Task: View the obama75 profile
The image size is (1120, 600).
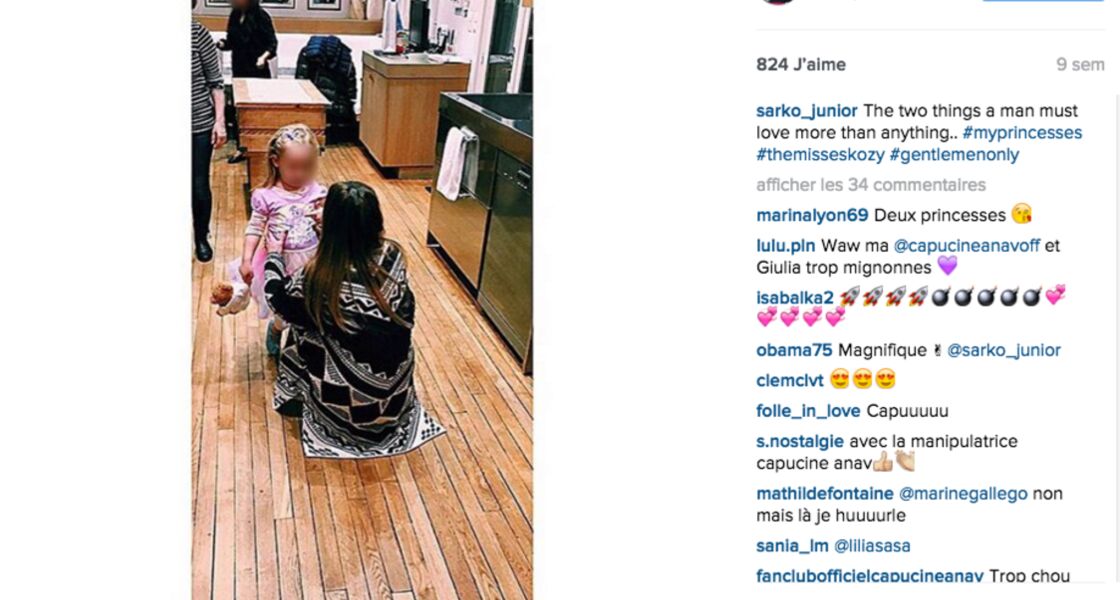Action: (794, 351)
